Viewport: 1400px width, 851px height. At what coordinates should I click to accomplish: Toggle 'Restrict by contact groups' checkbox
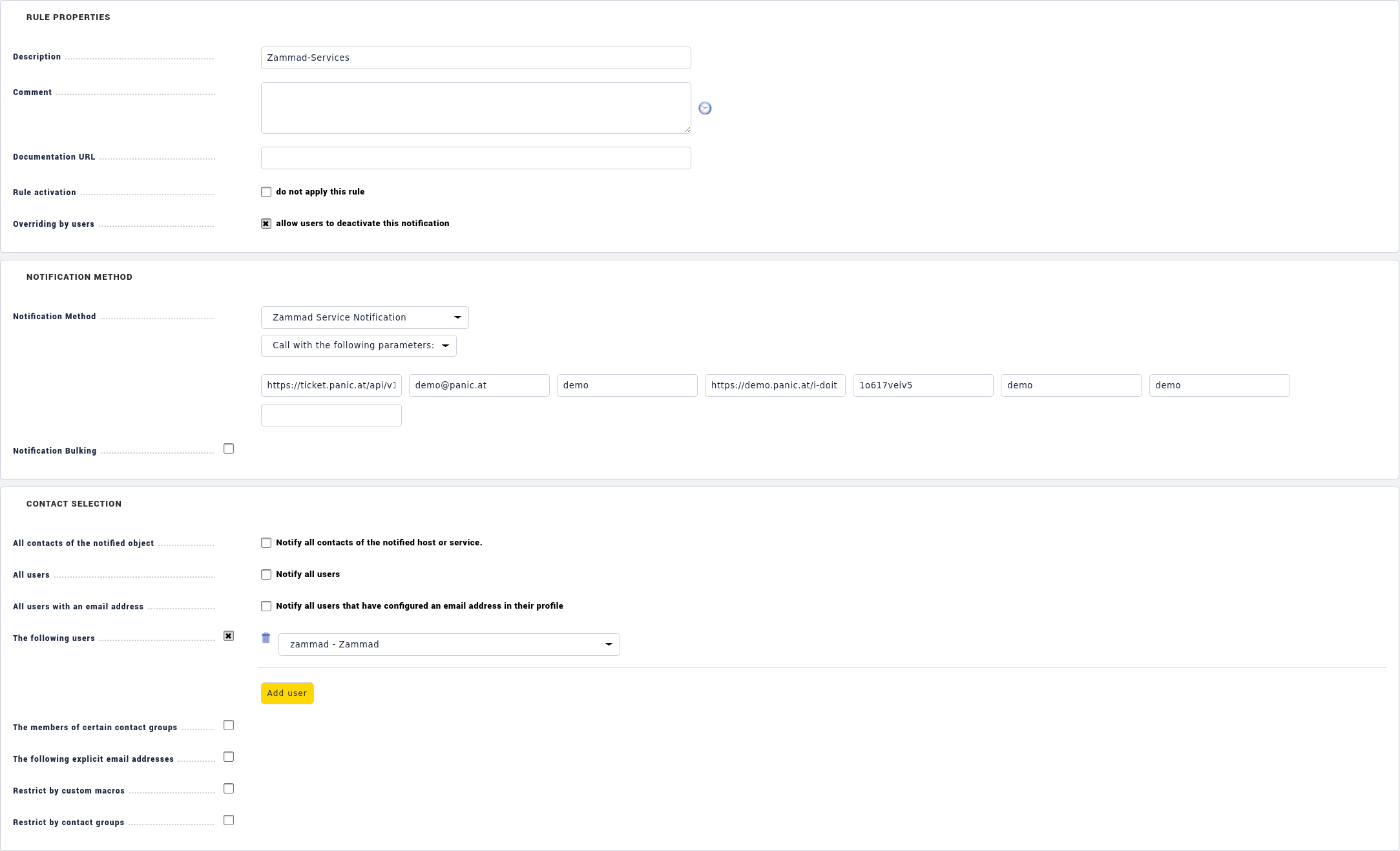tap(229, 820)
